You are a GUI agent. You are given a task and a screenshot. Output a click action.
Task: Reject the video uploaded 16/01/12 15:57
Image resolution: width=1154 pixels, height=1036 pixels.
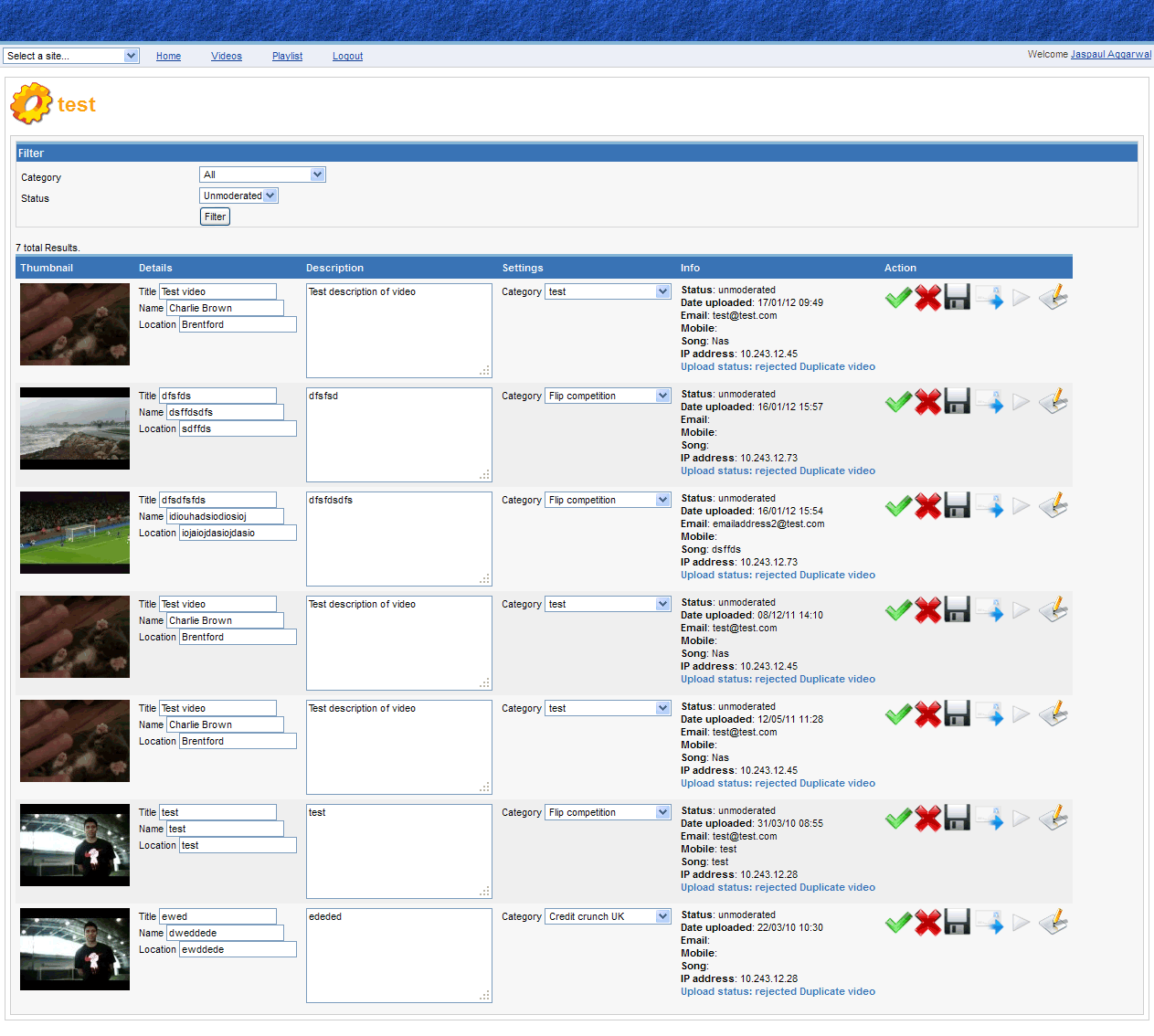(928, 402)
